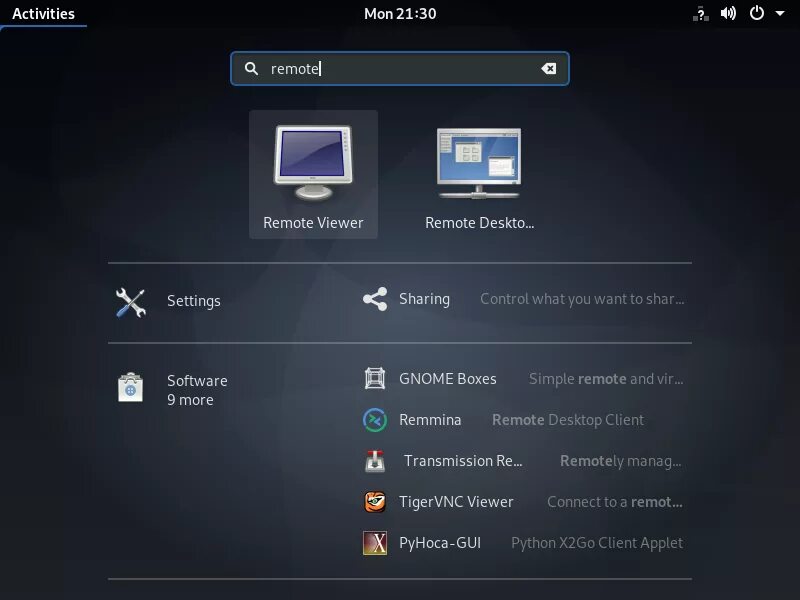800x600 pixels.
Task: Click the power icon in the top bar
Action: tap(757, 13)
